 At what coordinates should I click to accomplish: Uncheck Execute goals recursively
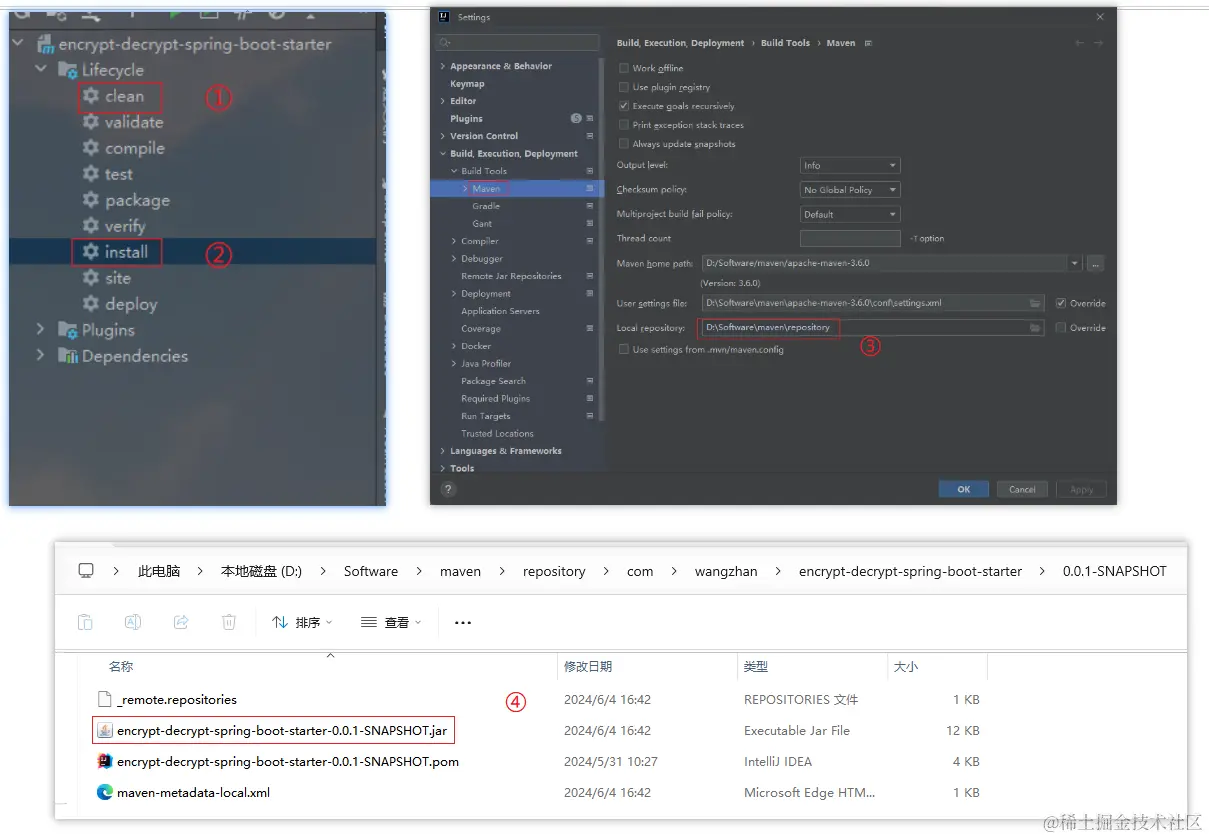624,106
